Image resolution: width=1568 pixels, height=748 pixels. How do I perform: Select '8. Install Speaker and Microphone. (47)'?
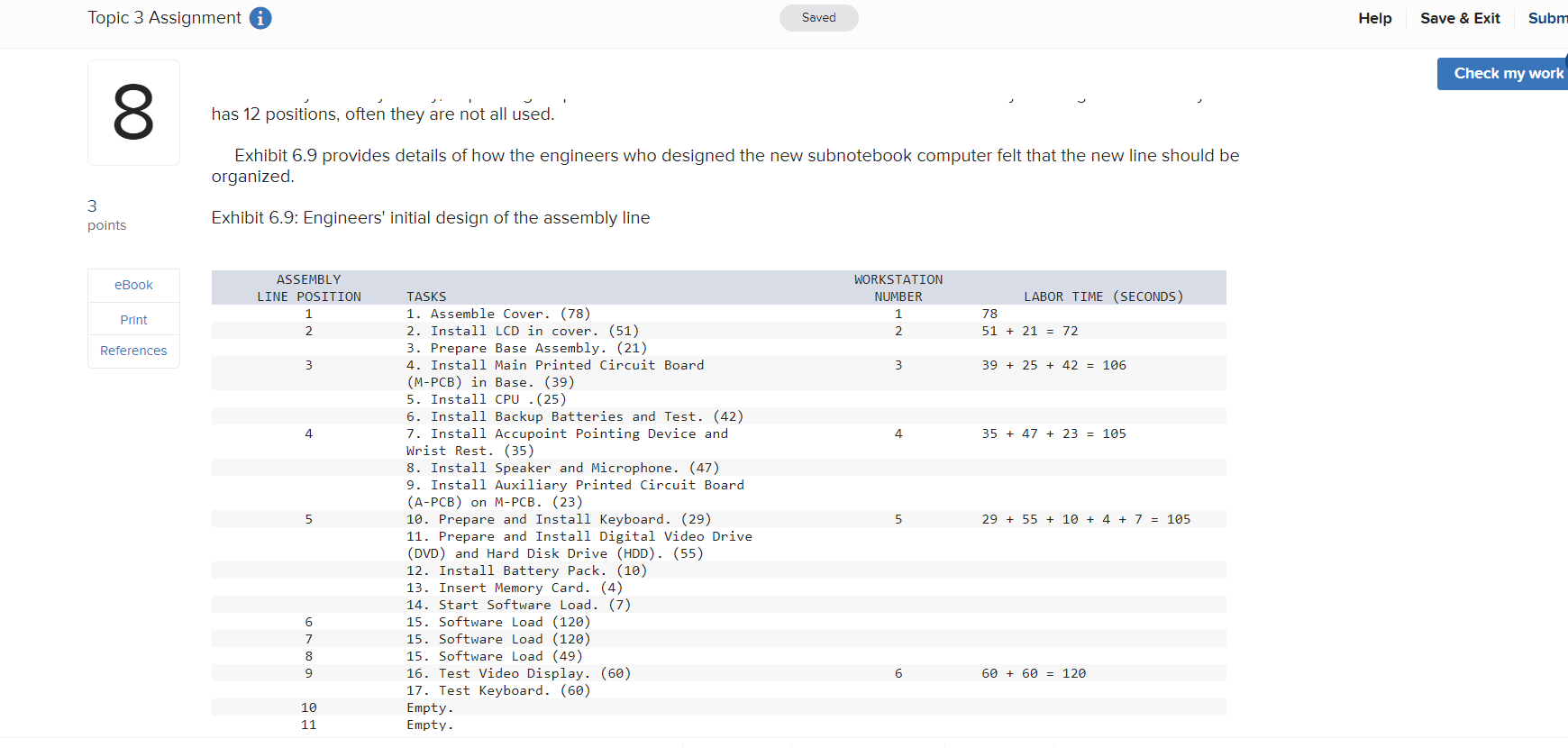coord(562,468)
